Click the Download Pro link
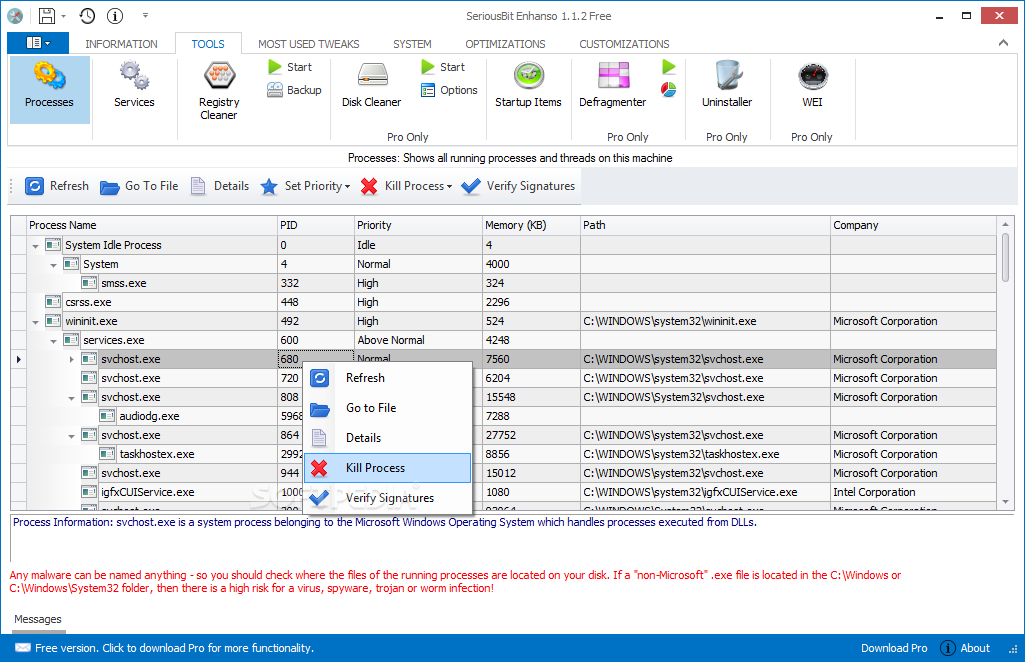 (894, 648)
